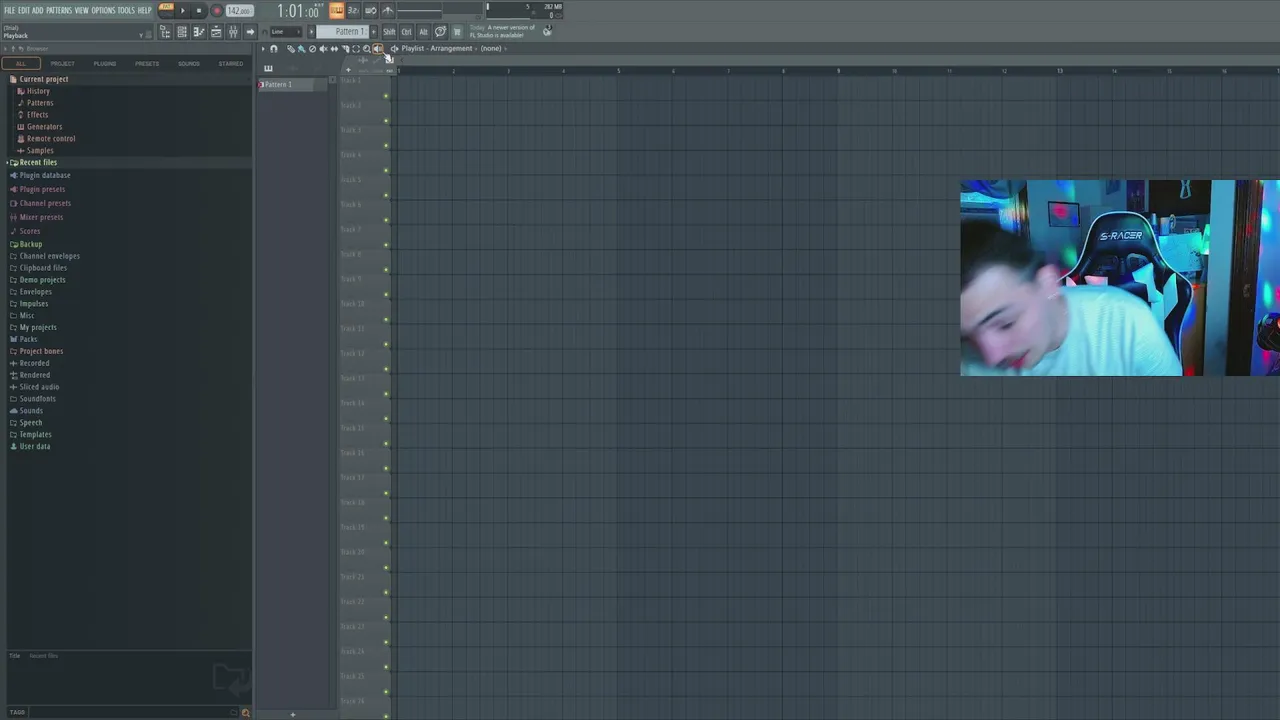
Task: Select the Draw pencil tool in Playlist
Action: pyautogui.click(x=290, y=48)
